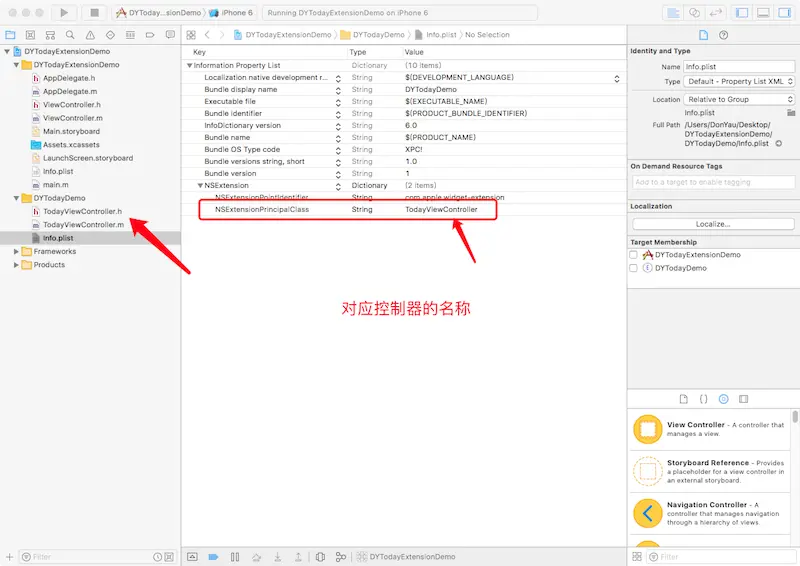Open the Debug navigator icon
Image resolution: width=800 pixels, height=566 pixels.
pos(130,35)
